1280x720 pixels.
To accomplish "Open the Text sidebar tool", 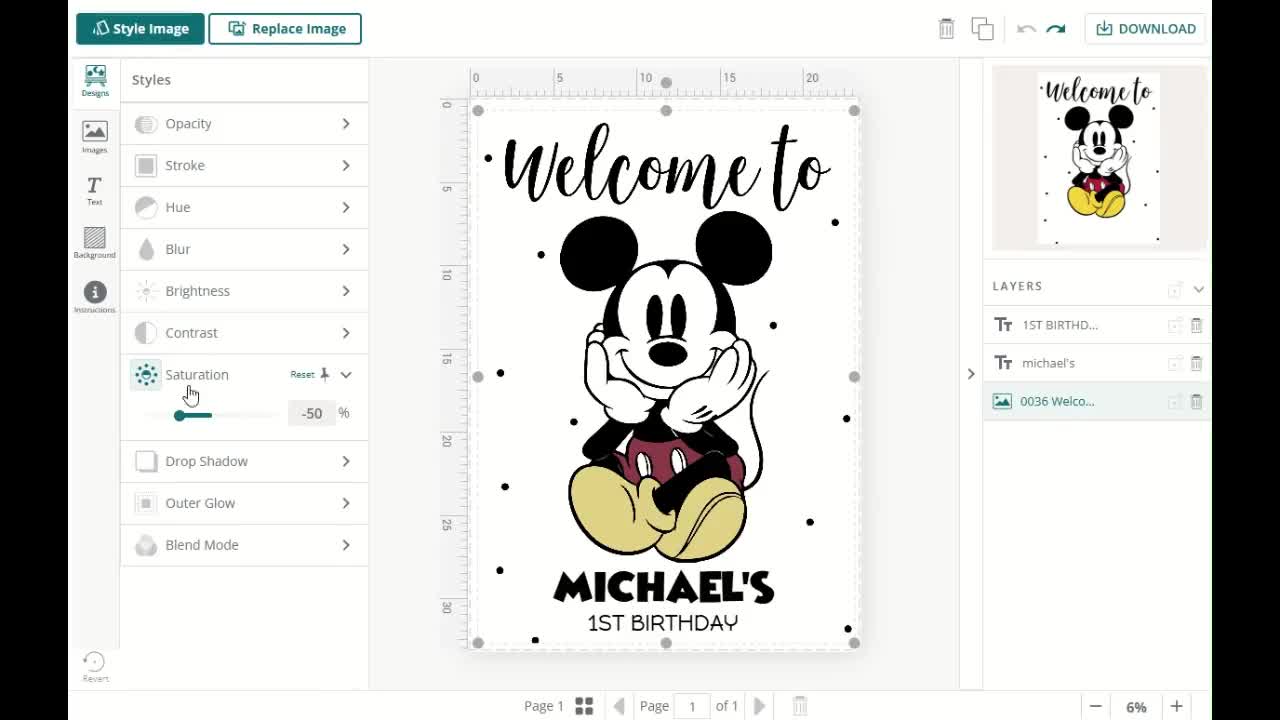I will pos(94,190).
